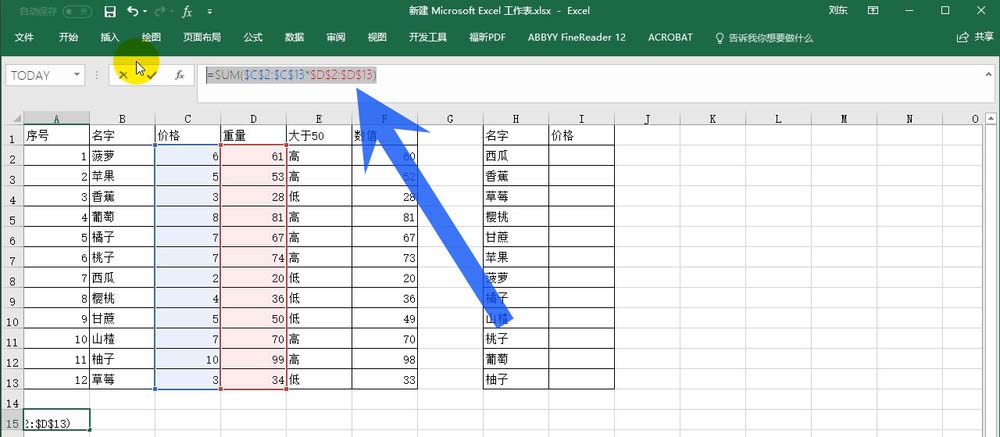Click the value 10 in column C

coord(188,360)
